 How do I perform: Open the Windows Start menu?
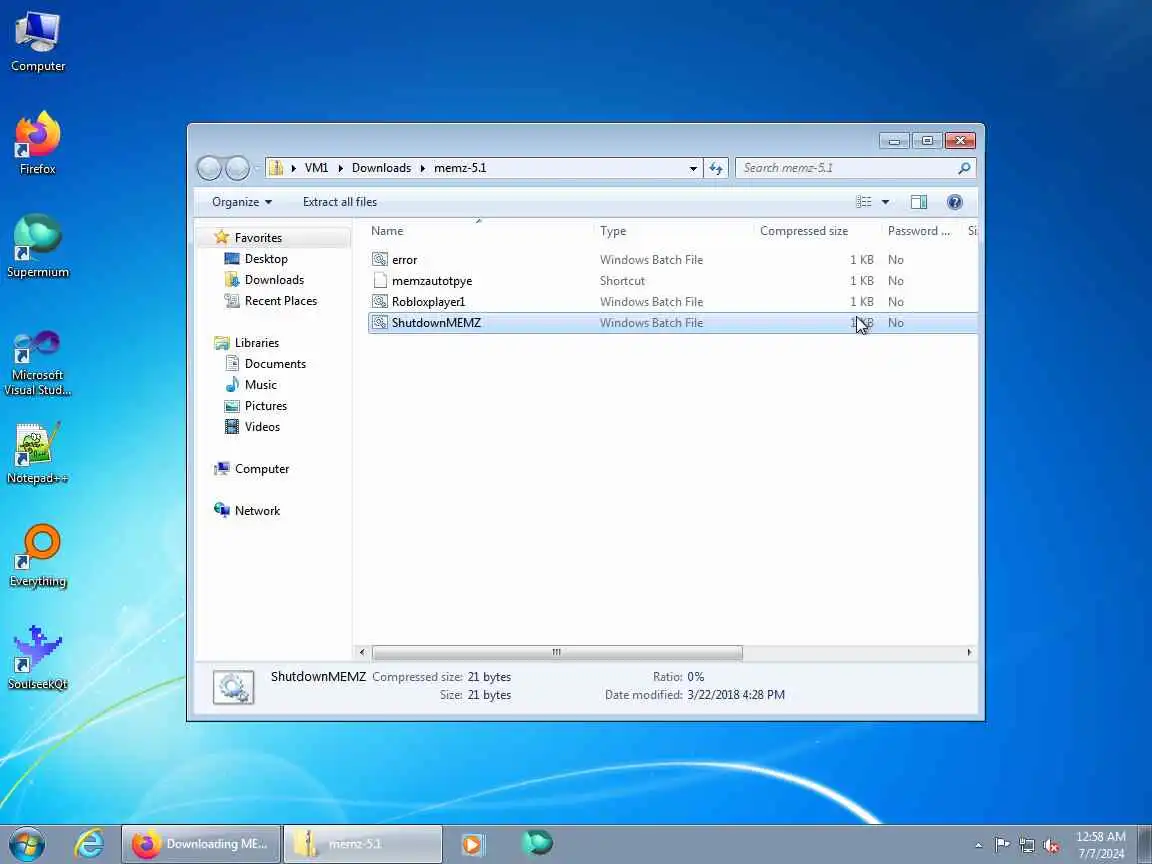pyautogui.click(x=27, y=844)
